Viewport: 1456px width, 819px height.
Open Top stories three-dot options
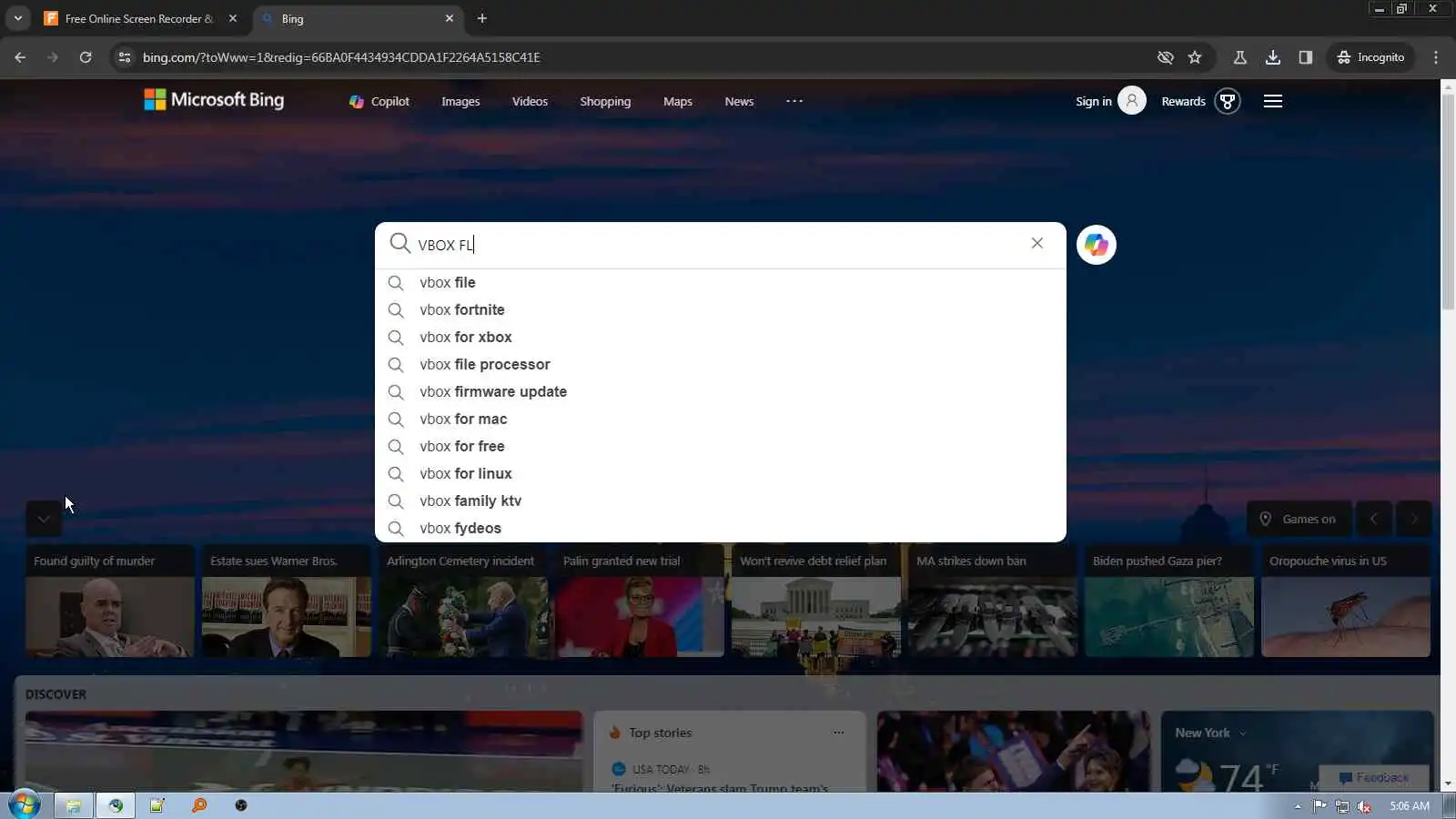click(838, 733)
